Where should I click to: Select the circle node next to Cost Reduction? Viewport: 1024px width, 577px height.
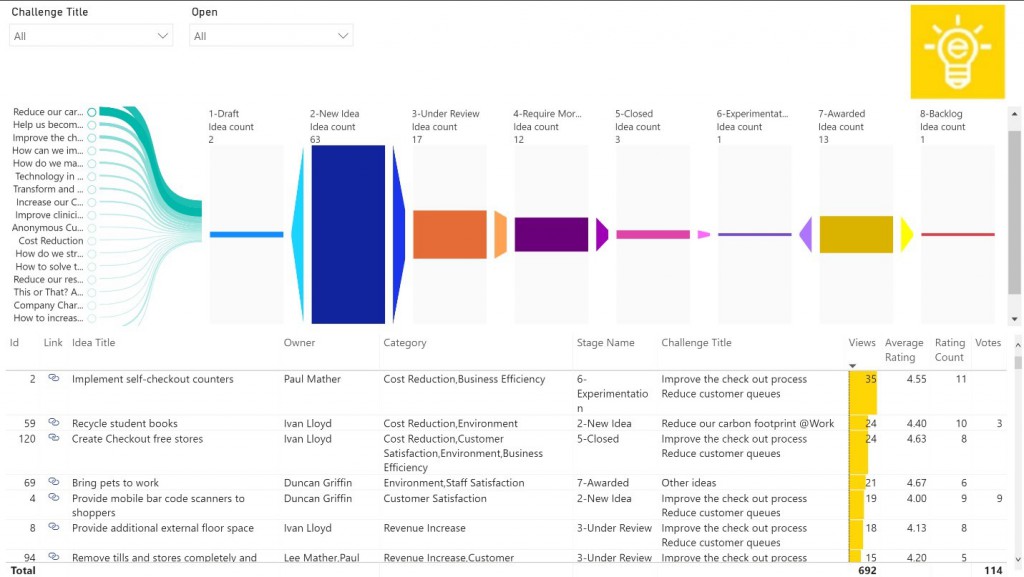point(91,241)
